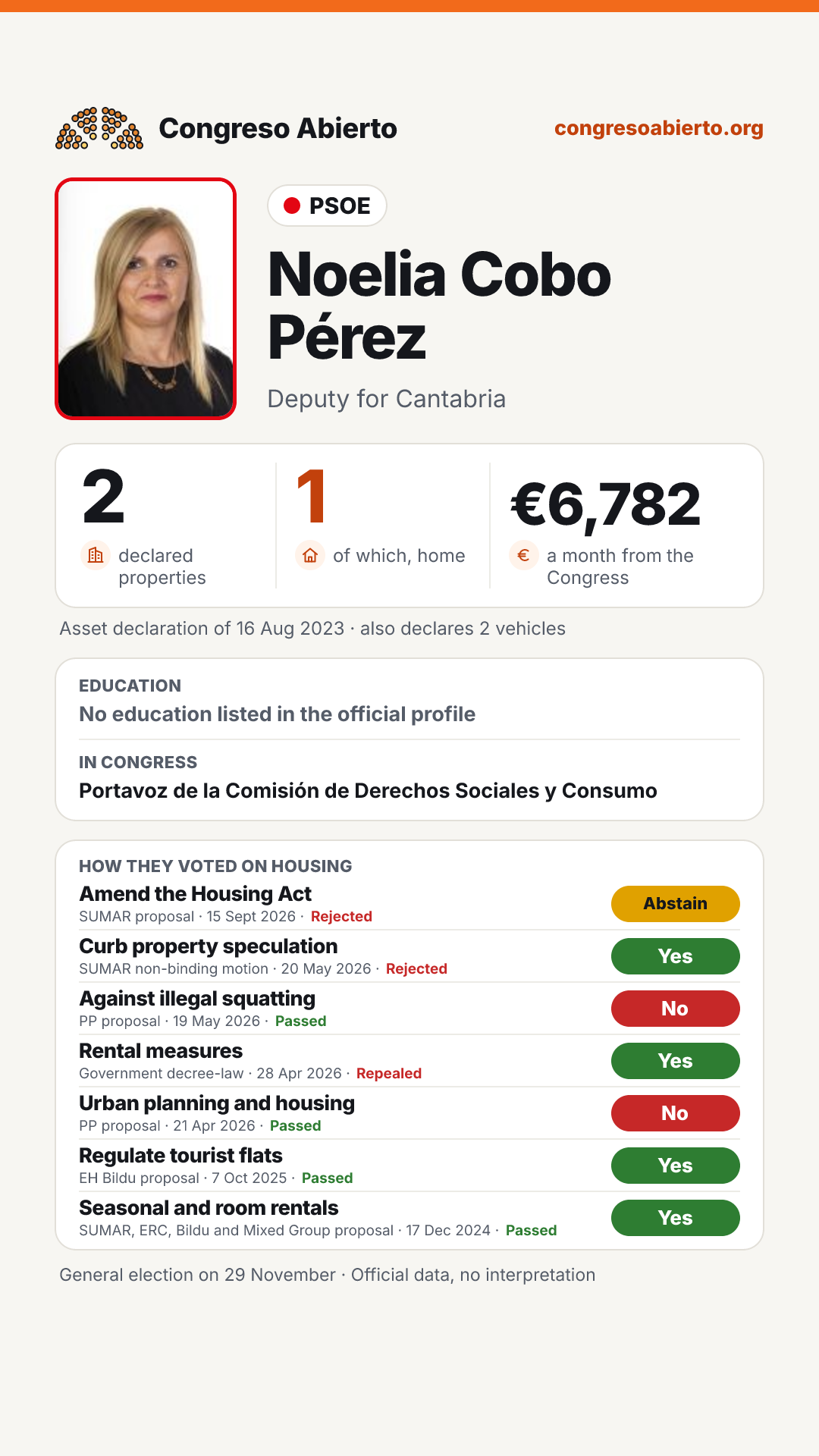
Task: Open Noelia Cobo Pérez's portrait photo
Action: pos(146,299)
